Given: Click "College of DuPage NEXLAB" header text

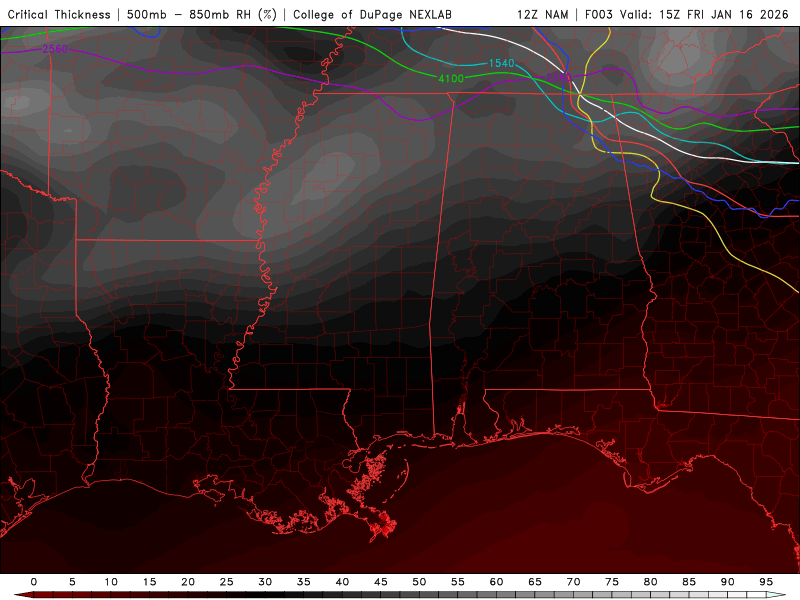Looking at the screenshot, I should coord(372,14).
